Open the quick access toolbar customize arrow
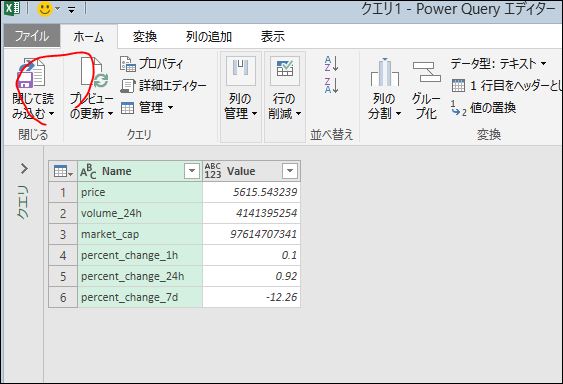The width and height of the screenshot is (563, 384). coord(71,9)
